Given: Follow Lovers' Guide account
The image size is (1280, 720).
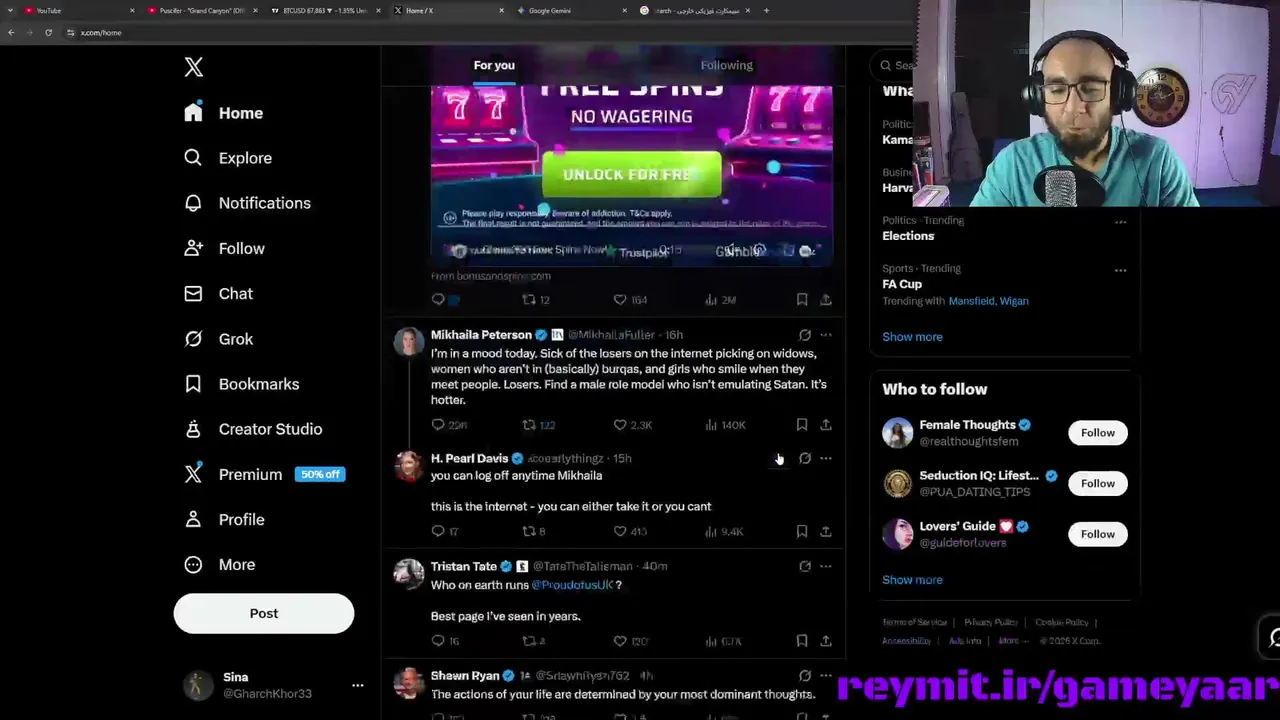Looking at the screenshot, I should 1097,534.
